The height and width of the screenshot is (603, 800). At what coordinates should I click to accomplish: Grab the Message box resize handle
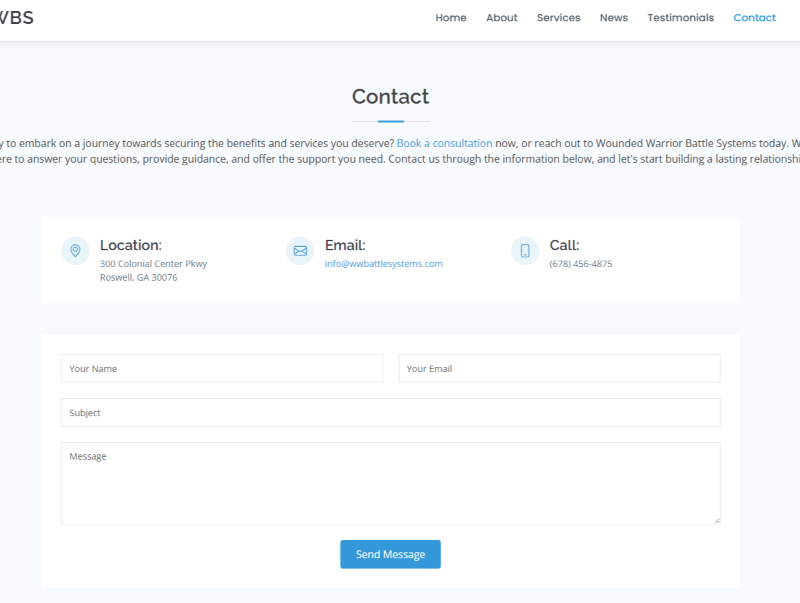(716, 520)
